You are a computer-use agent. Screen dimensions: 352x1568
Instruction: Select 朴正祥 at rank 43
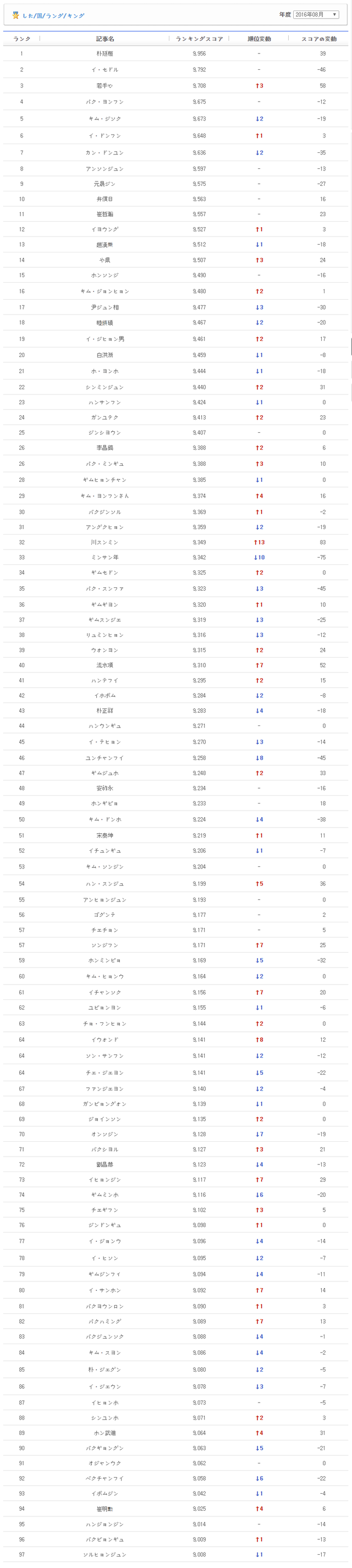105,711
